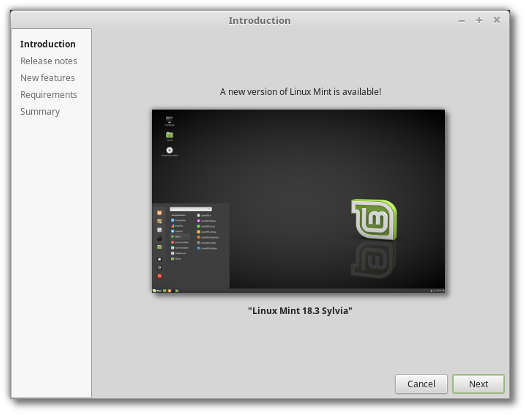The image size is (526, 415).
Task: Select Introduction in the sidebar
Action: [x=48, y=44]
